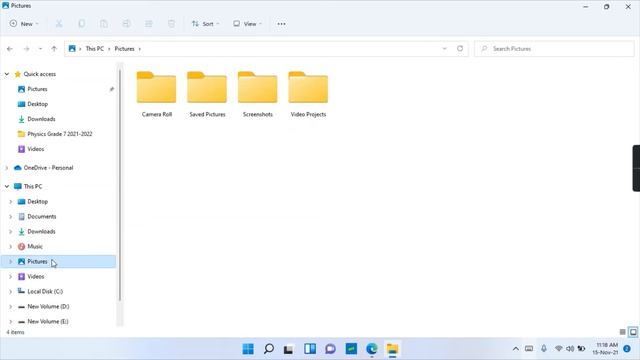640x360 pixels.
Task: Click Pictures in the breadcrumb
Action: click(124, 49)
